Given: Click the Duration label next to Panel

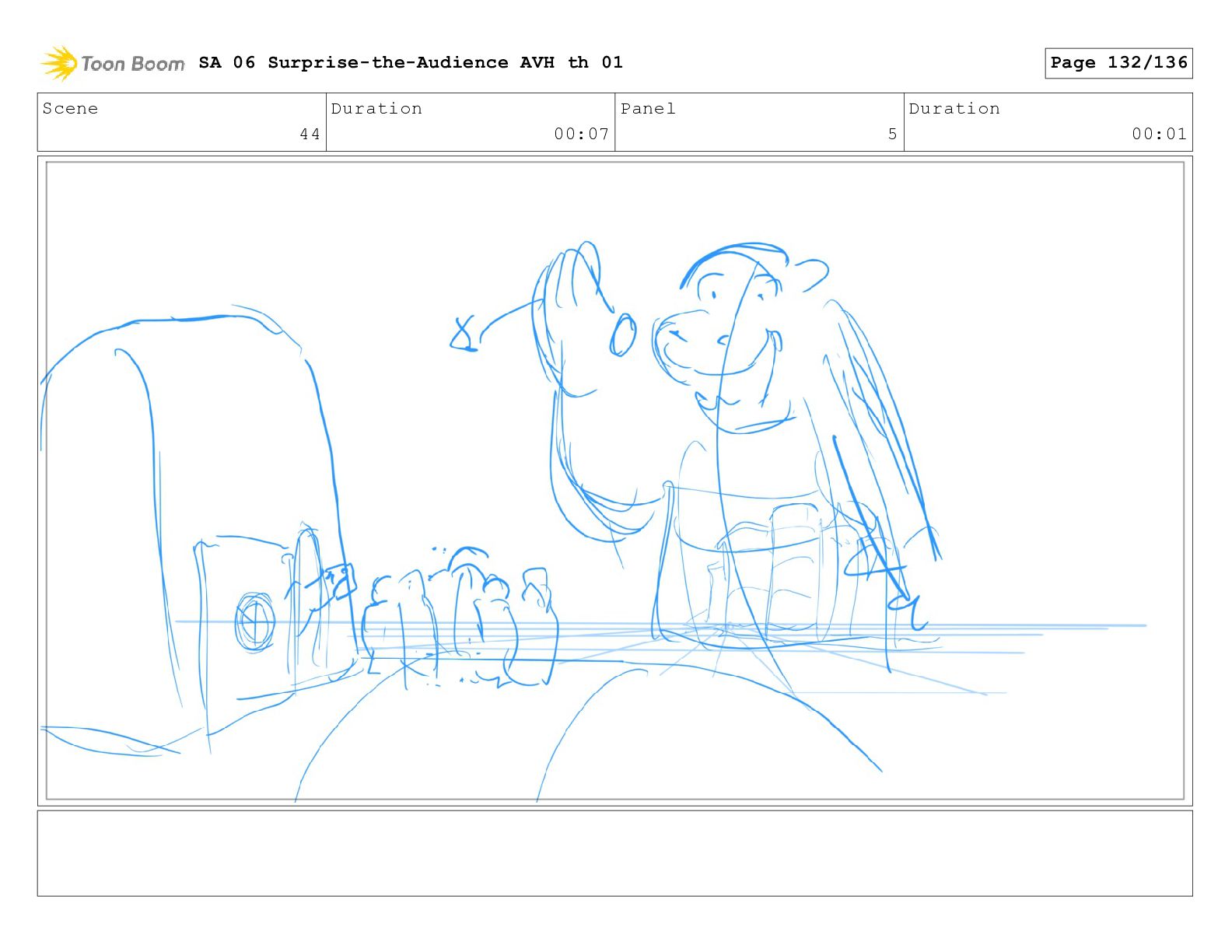Looking at the screenshot, I should click(954, 109).
